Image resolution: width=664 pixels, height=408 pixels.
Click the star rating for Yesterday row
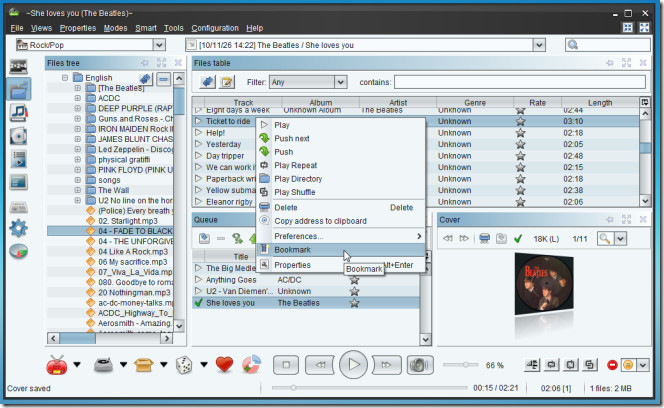coord(520,144)
